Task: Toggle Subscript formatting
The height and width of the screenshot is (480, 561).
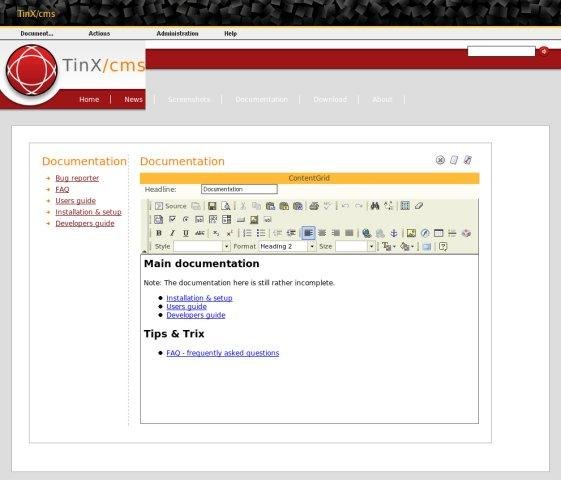Action: tap(216, 233)
